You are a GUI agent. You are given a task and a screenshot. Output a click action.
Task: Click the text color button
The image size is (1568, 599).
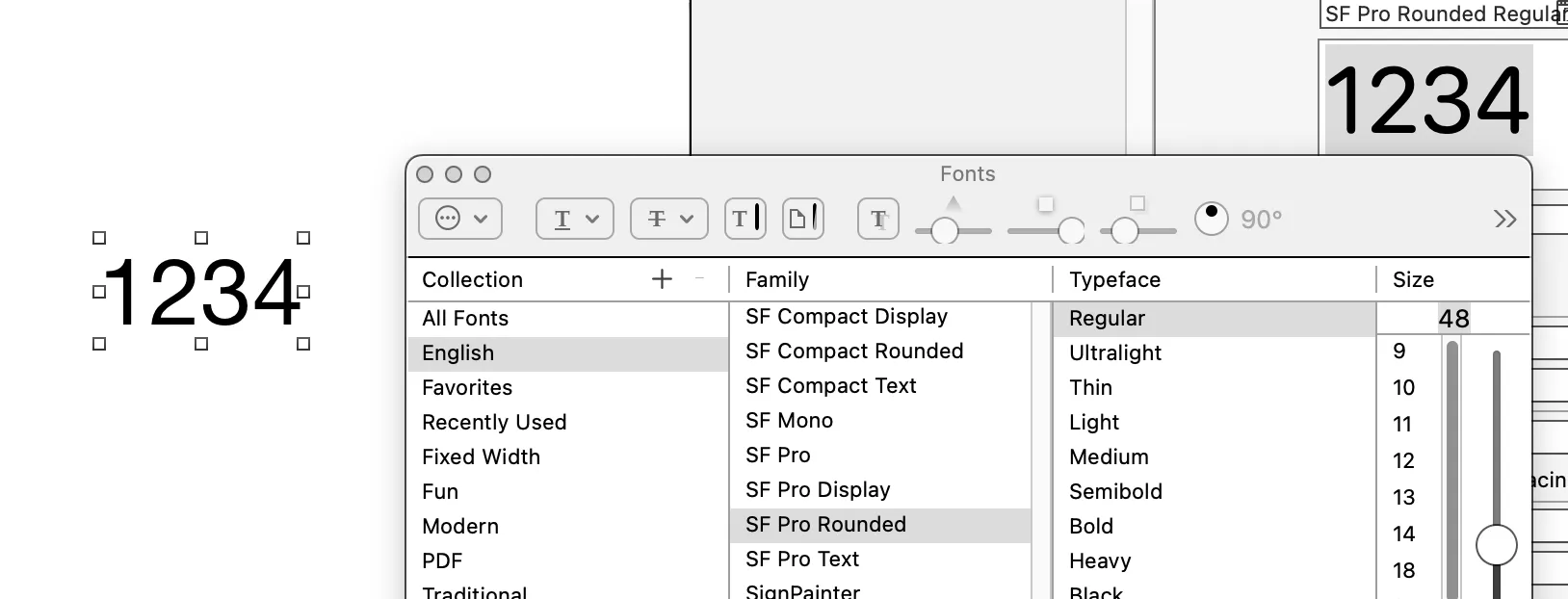(x=745, y=219)
